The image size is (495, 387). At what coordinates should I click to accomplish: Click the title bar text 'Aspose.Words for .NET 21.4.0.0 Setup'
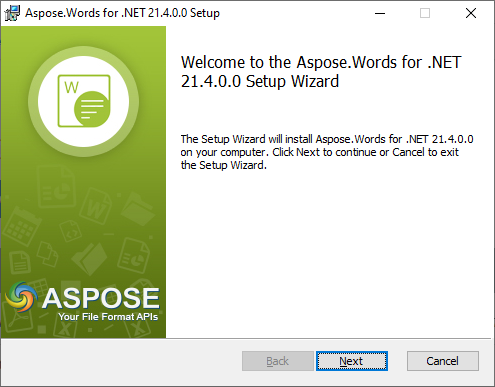[x=122, y=13]
